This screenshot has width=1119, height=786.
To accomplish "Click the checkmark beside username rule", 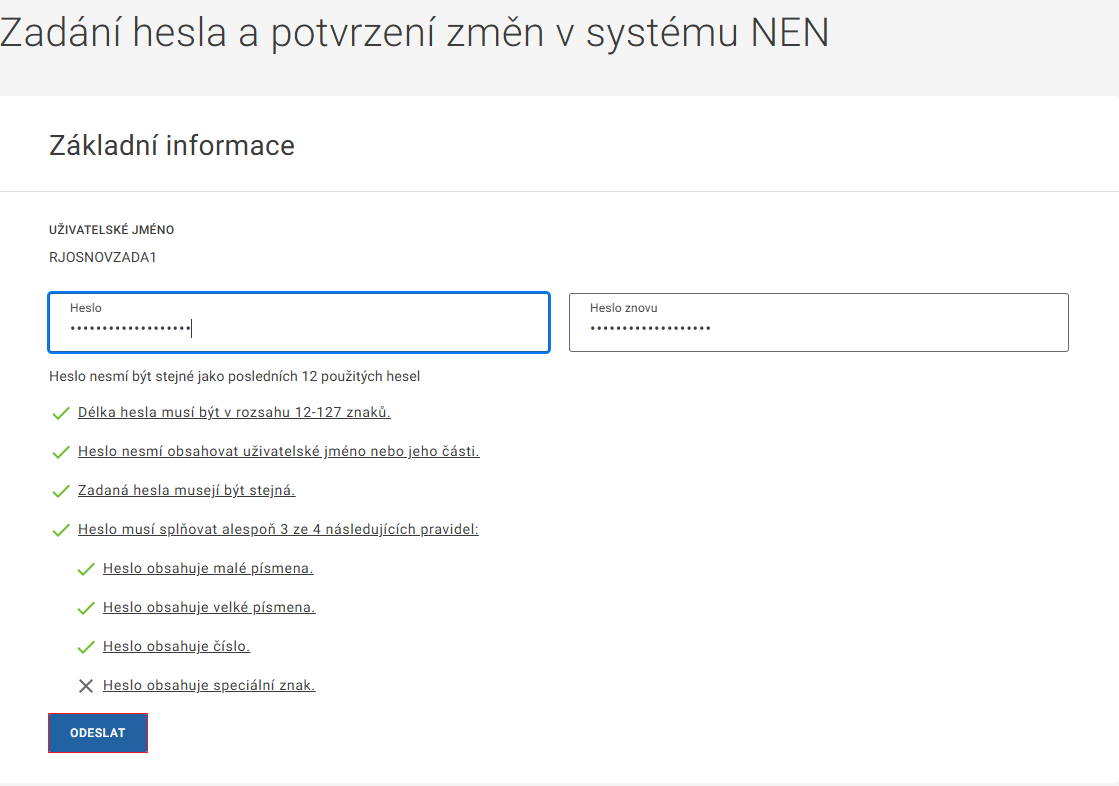I will 60,452.
